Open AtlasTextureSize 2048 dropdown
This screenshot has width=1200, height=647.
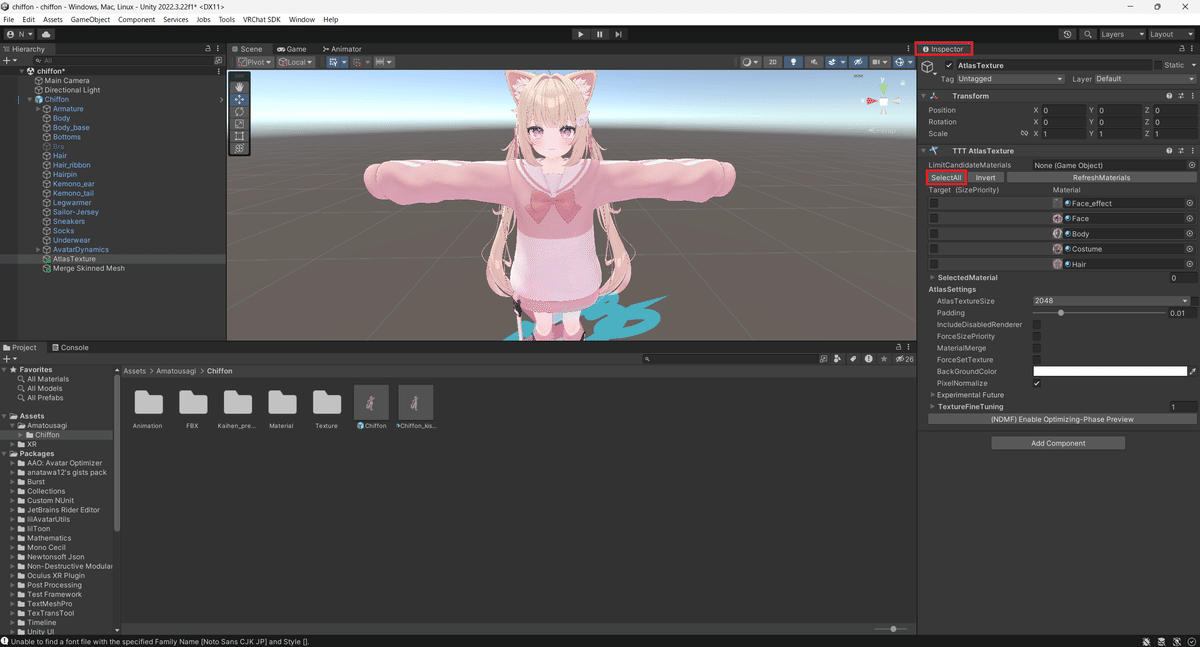[x=1111, y=301]
